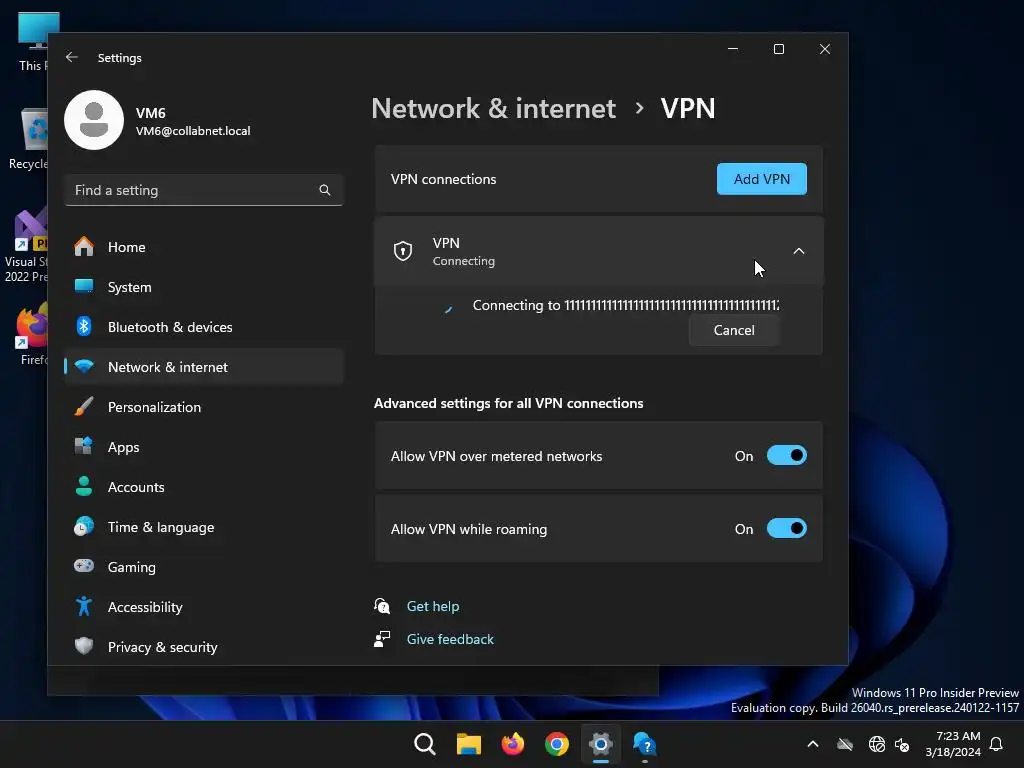Open the notifications bell
This screenshot has height=768, width=1024.
pyautogui.click(x=997, y=744)
